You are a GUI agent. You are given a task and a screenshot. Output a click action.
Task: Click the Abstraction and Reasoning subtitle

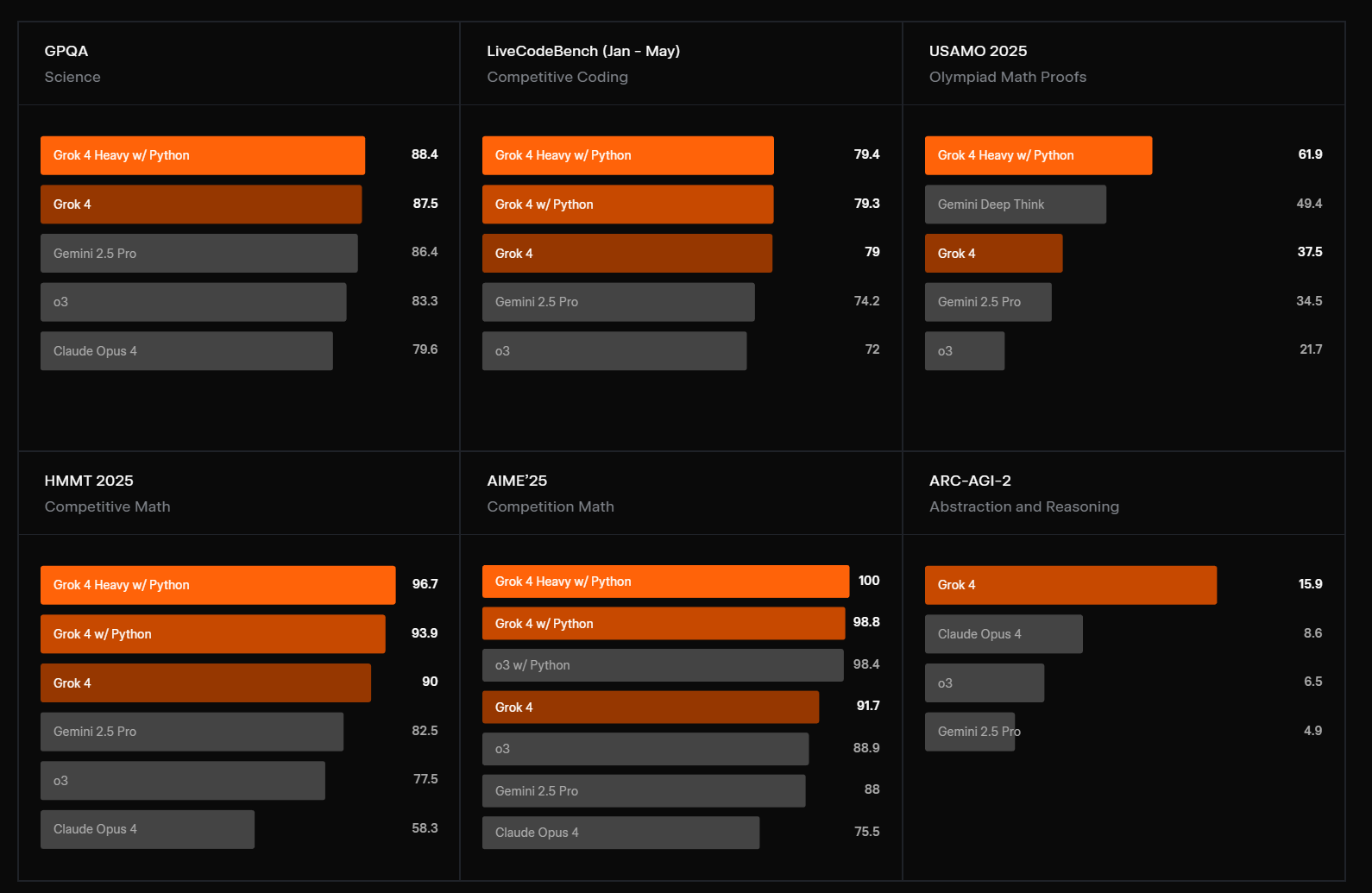coord(1024,506)
